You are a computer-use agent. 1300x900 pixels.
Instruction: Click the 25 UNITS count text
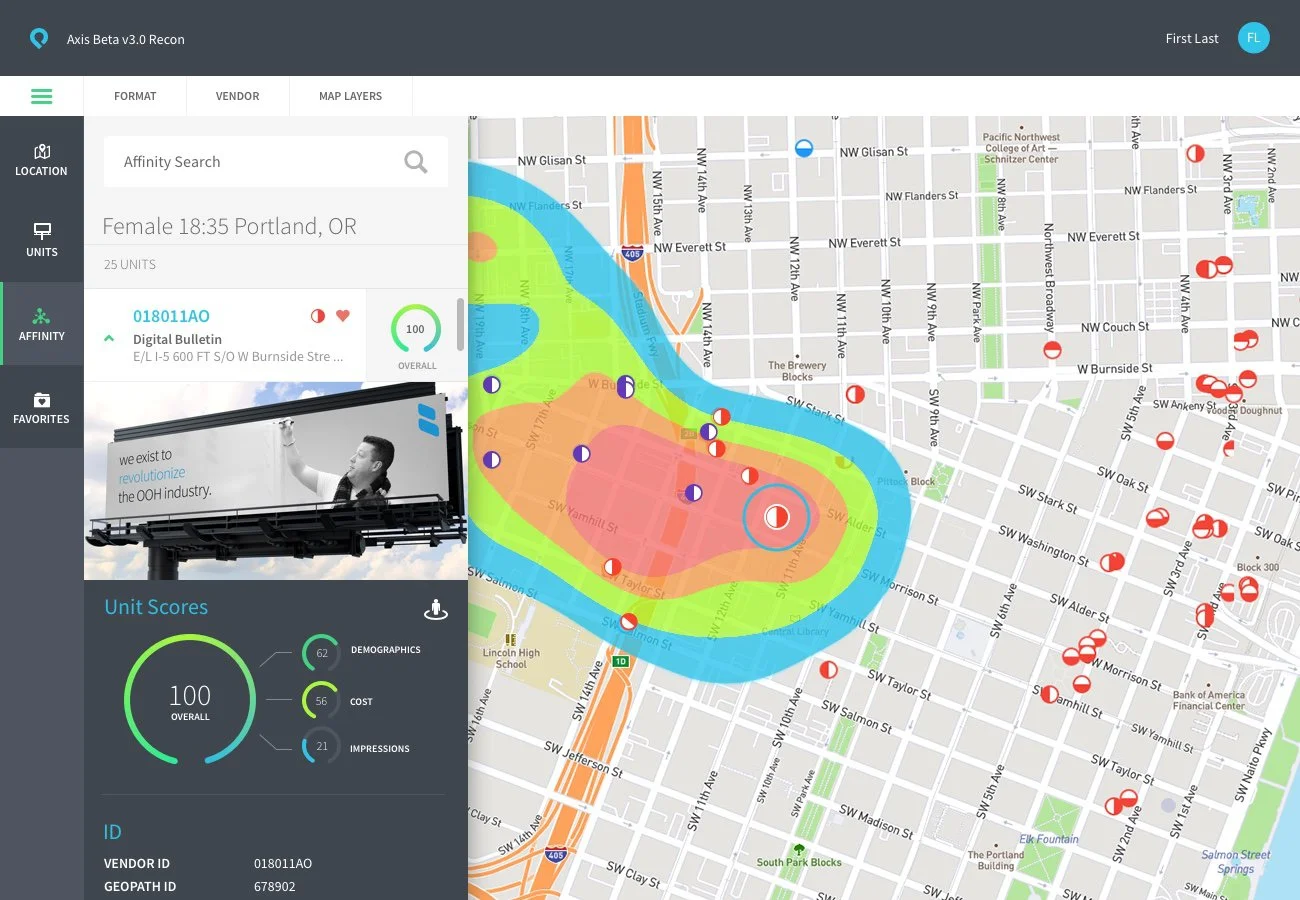tap(130, 265)
